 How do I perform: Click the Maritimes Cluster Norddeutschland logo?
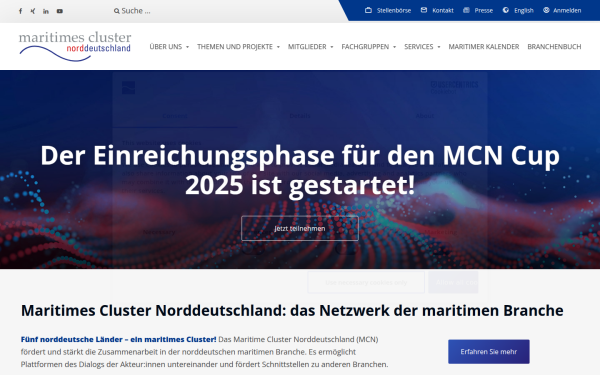point(75,47)
